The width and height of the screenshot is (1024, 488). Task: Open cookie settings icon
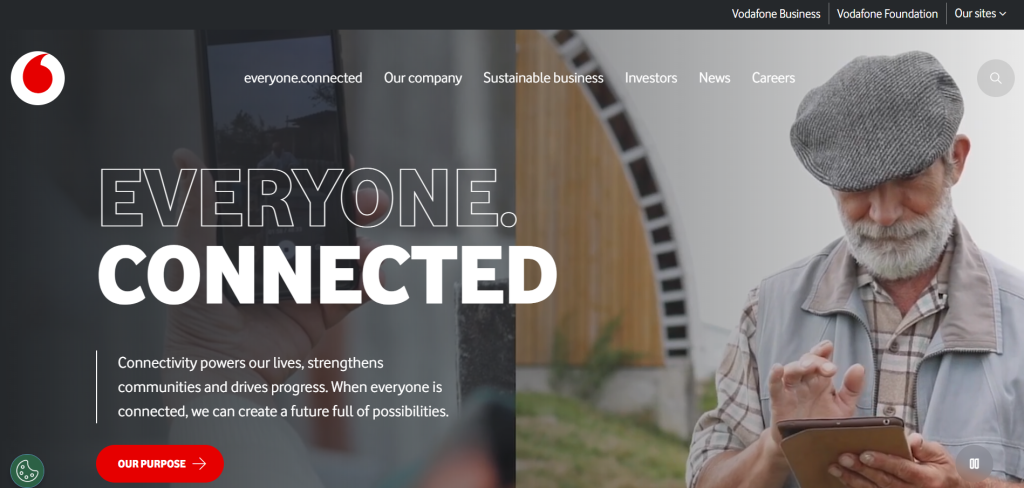(27, 470)
